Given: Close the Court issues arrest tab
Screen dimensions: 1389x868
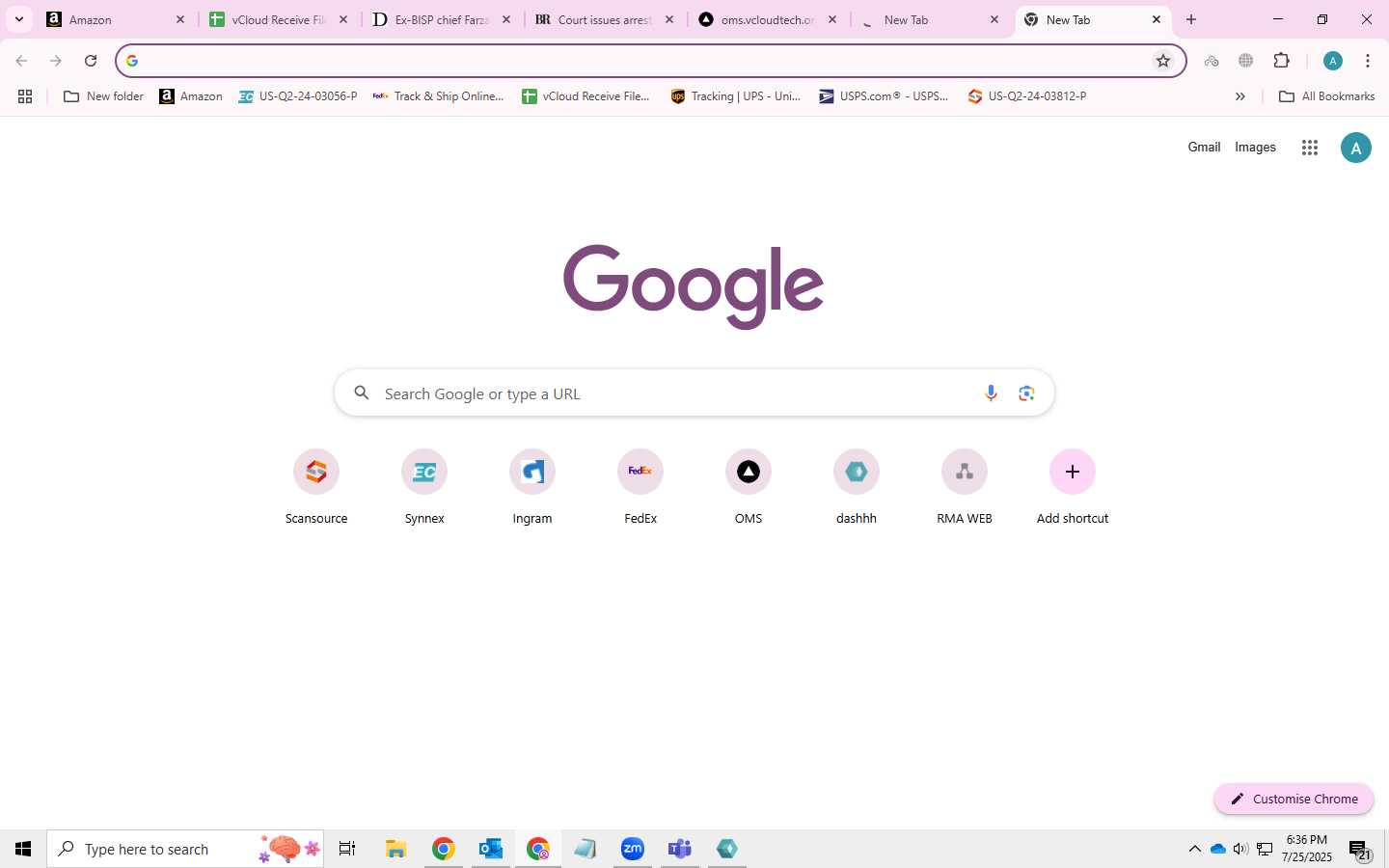Looking at the screenshot, I should pyautogui.click(x=669, y=19).
